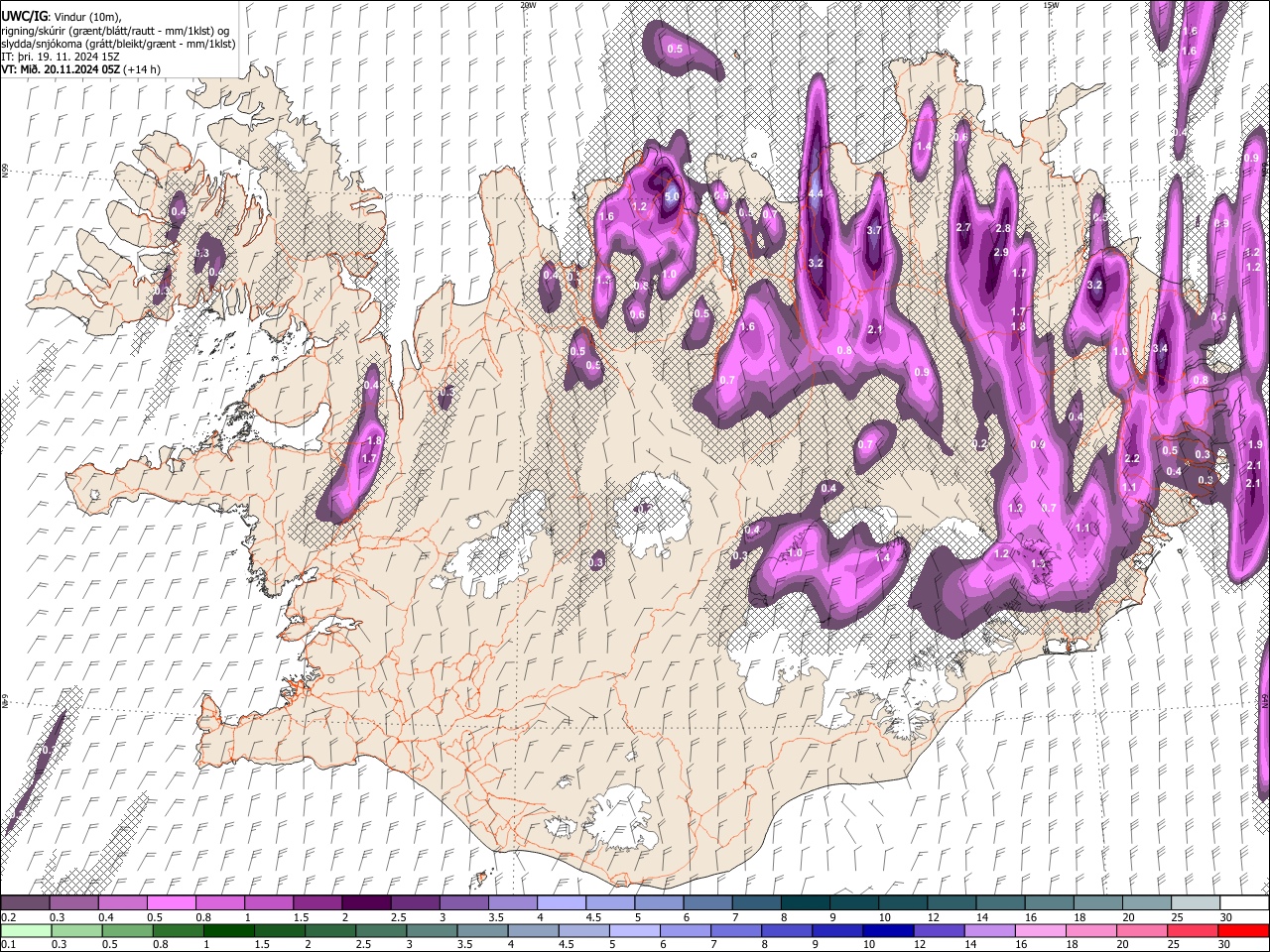1270x952 pixels.
Task: Click the 20W longitude label
Action: click(x=528, y=5)
